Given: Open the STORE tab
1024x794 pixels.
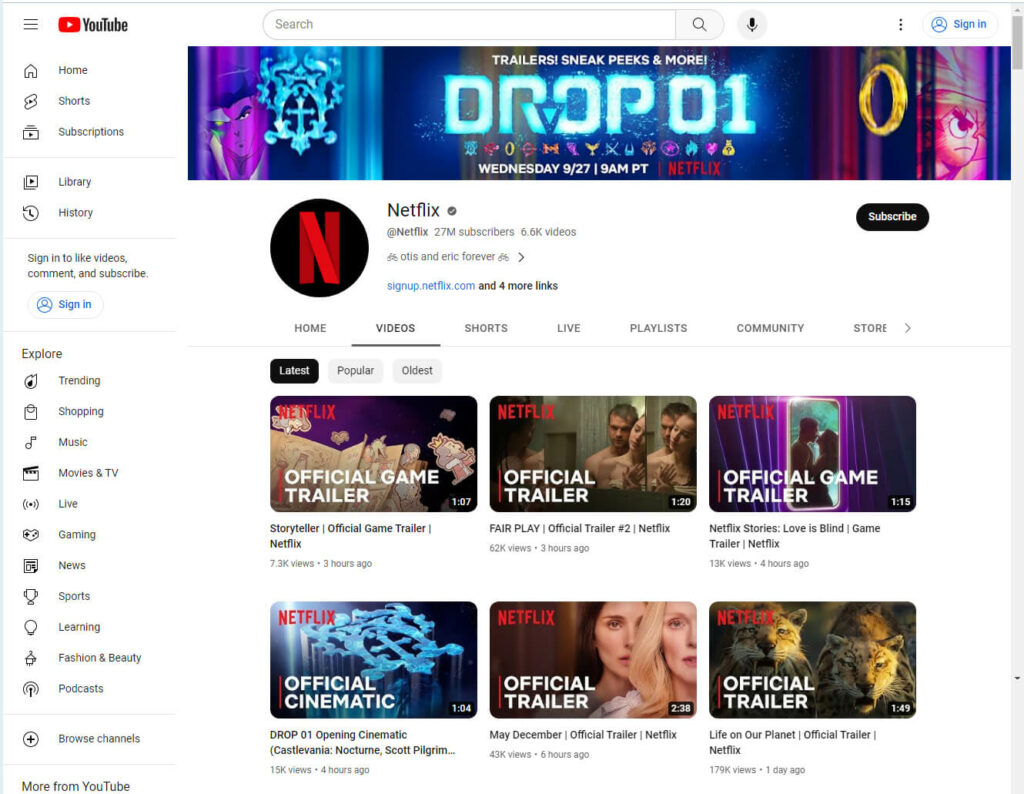Looking at the screenshot, I should (x=869, y=328).
